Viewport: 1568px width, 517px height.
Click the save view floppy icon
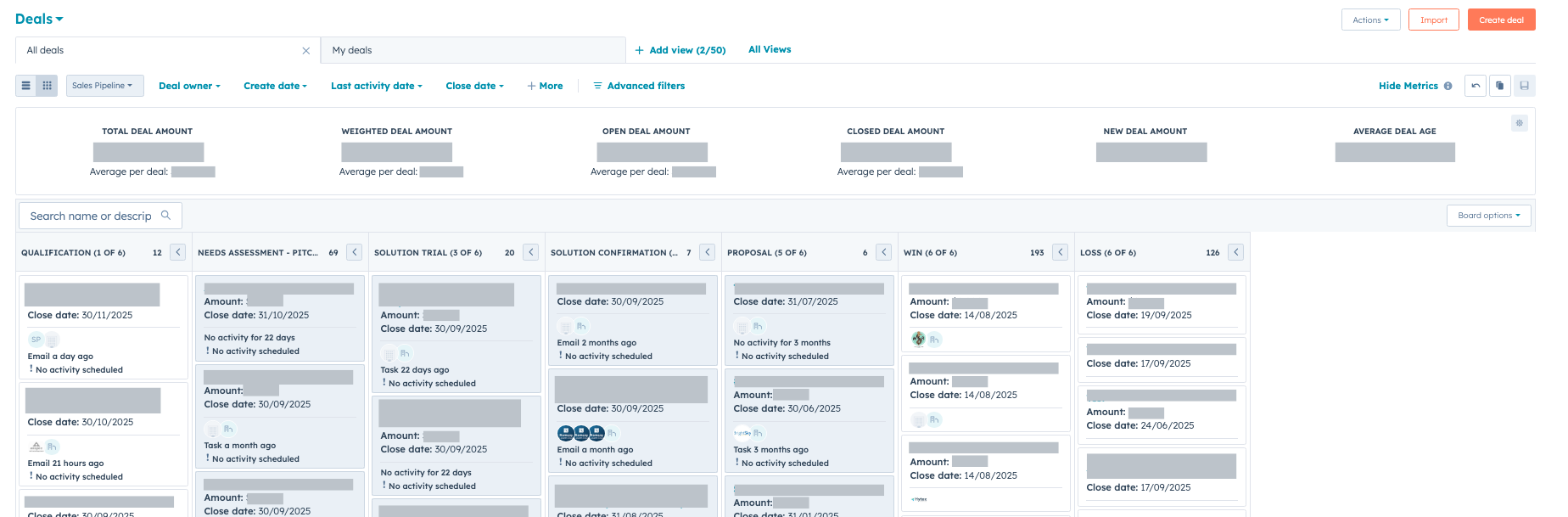click(x=1525, y=86)
